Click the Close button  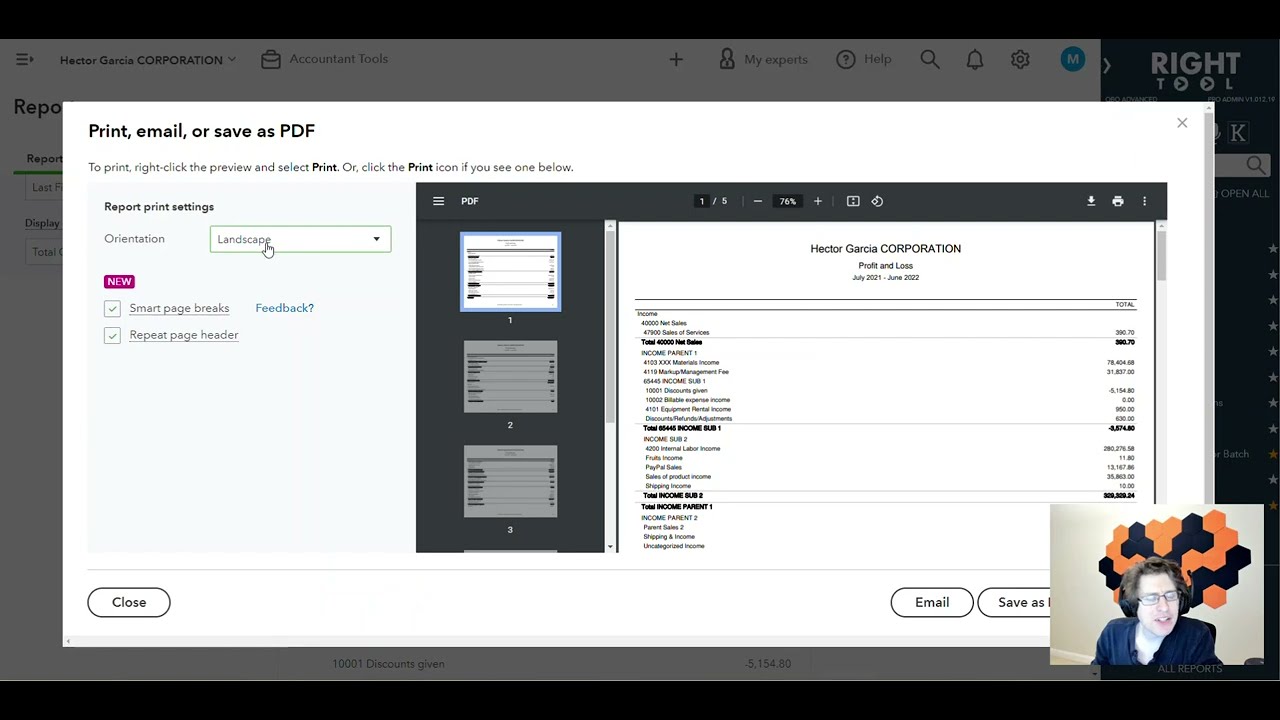pos(129,602)
